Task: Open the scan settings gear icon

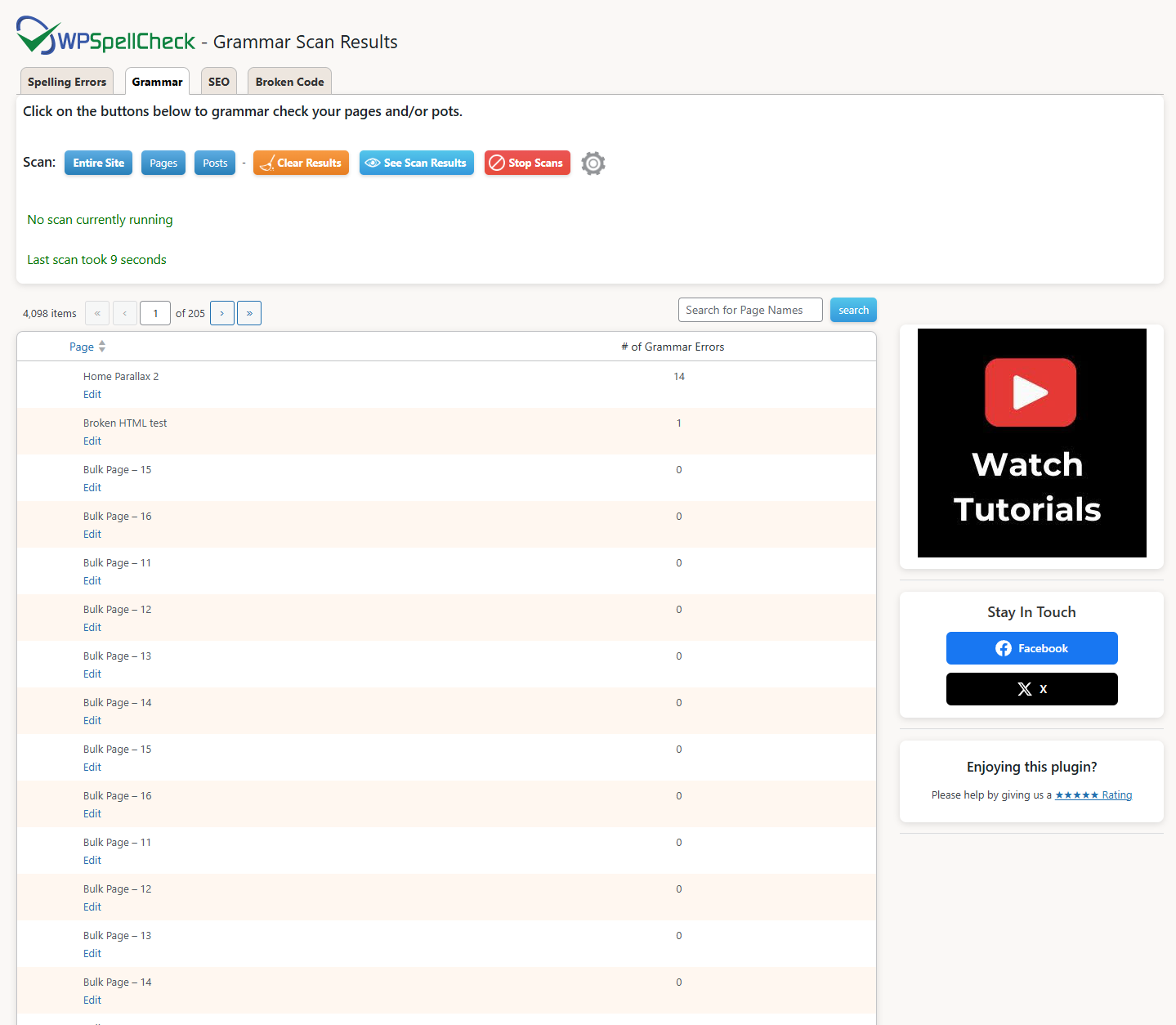Action: coord(593,163)
